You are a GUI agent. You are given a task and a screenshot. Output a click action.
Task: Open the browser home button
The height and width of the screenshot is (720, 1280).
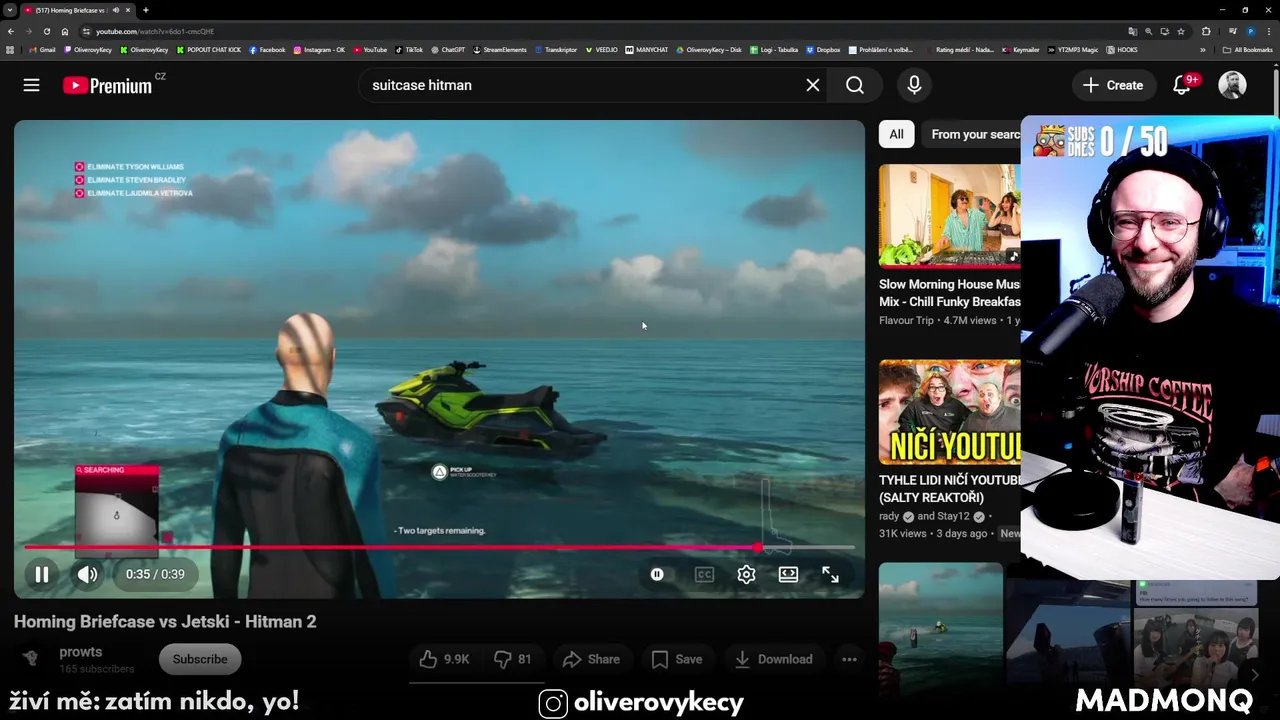point(65,31)
